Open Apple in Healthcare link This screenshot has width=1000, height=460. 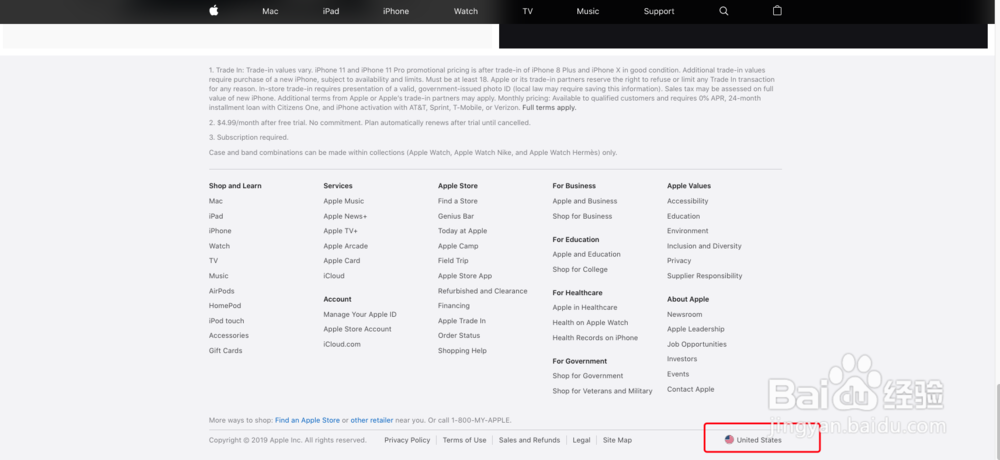[585, 308]
